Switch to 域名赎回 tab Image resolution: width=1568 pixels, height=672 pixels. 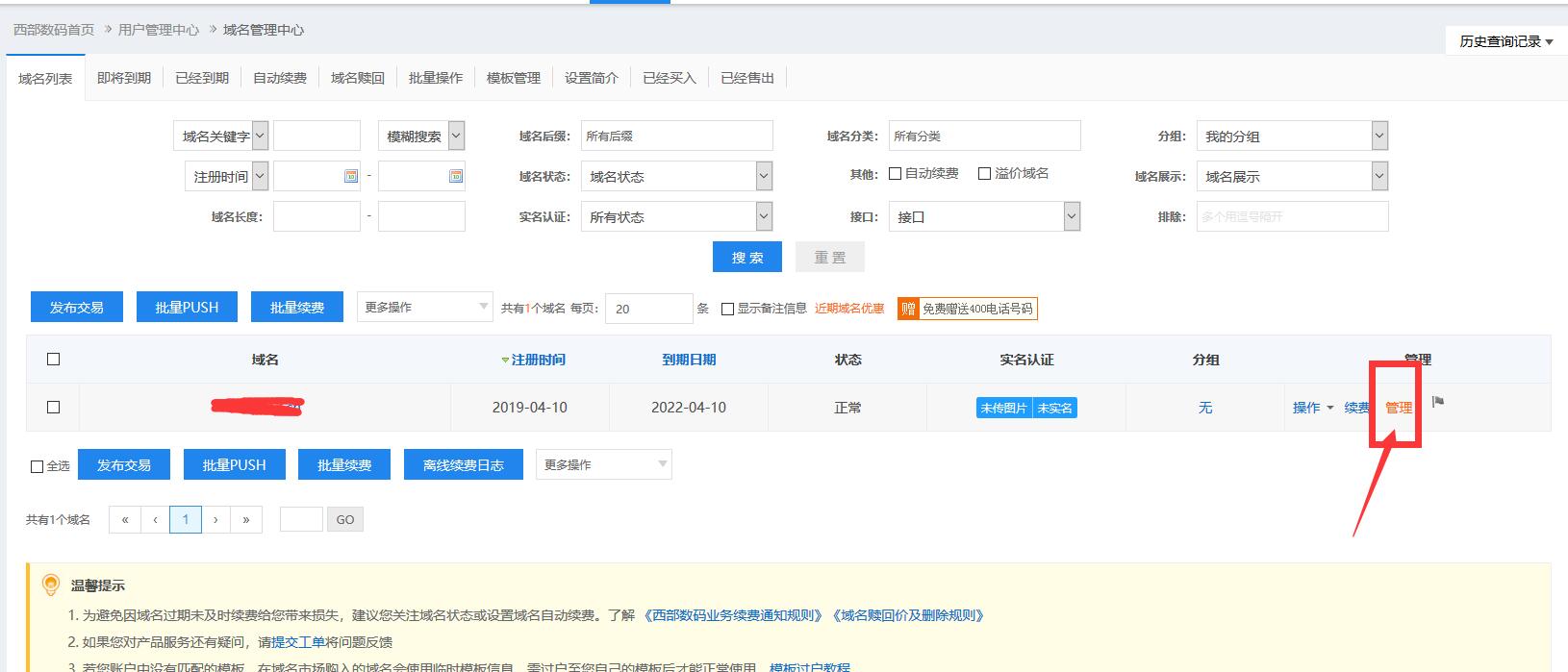tap(358, 77)
